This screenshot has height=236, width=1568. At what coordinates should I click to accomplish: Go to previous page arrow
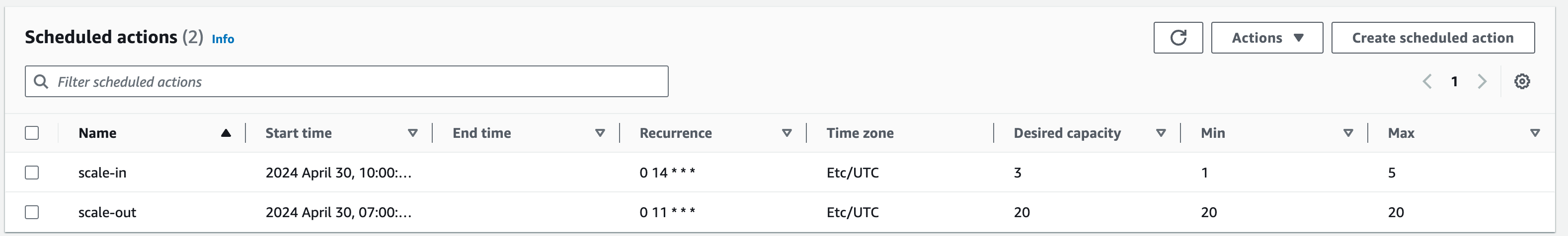tap(1427, 81)
